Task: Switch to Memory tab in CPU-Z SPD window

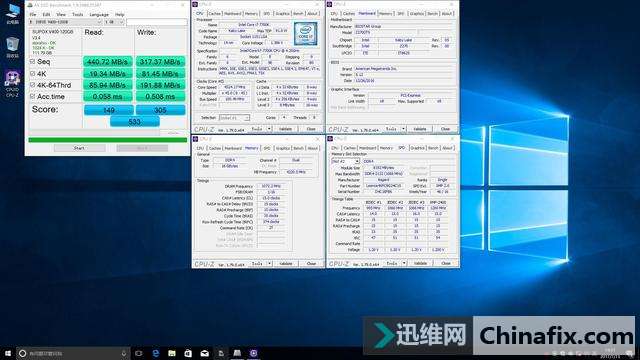Action: [x=386, y=148]
